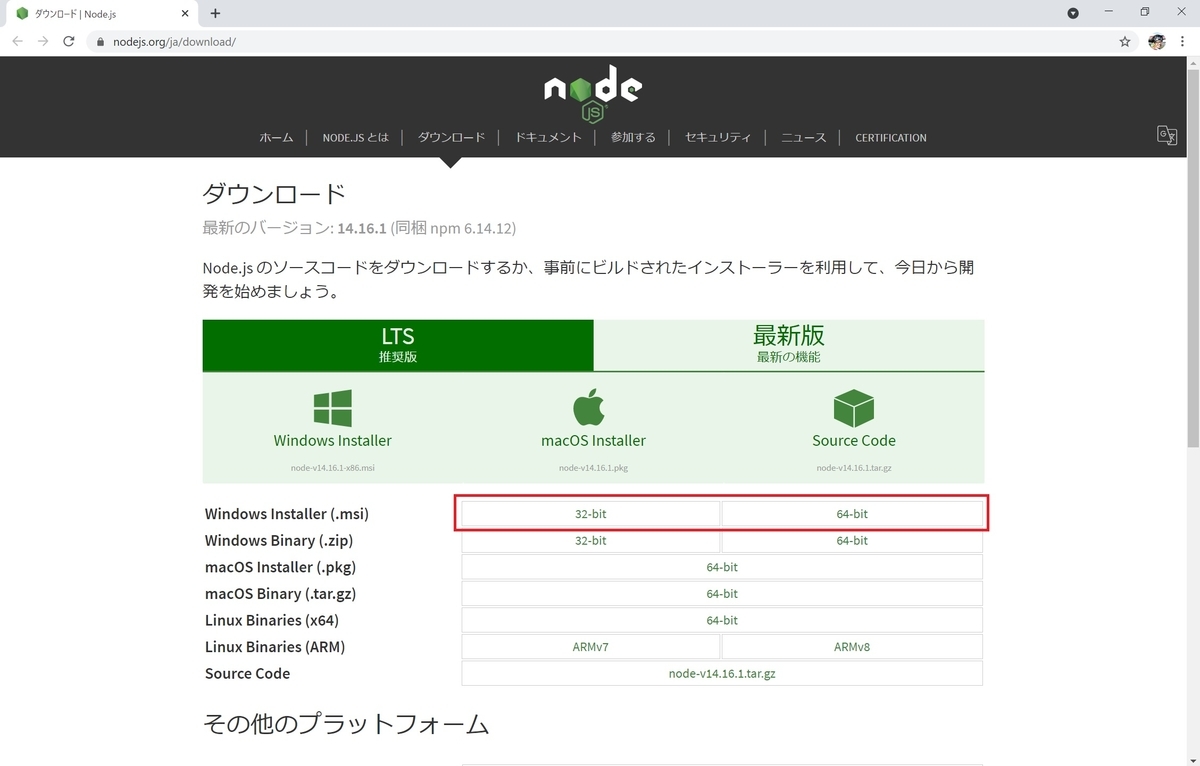The width and height of the screenshot is (1200, 766).
Task: Open the 参加する nav item
Action: pyautogui.click(x=633, y=137)
